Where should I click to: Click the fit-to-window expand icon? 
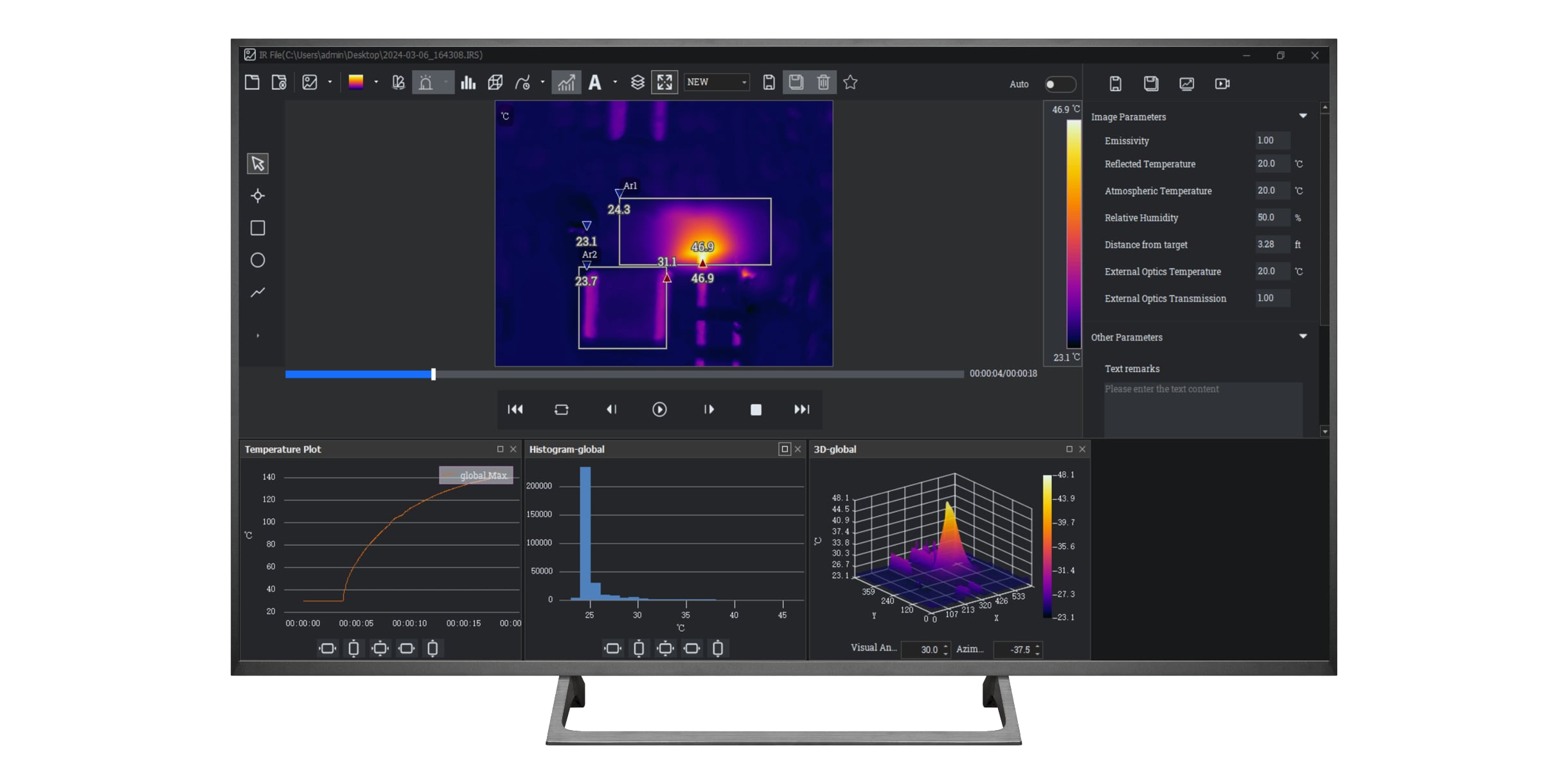664,82
